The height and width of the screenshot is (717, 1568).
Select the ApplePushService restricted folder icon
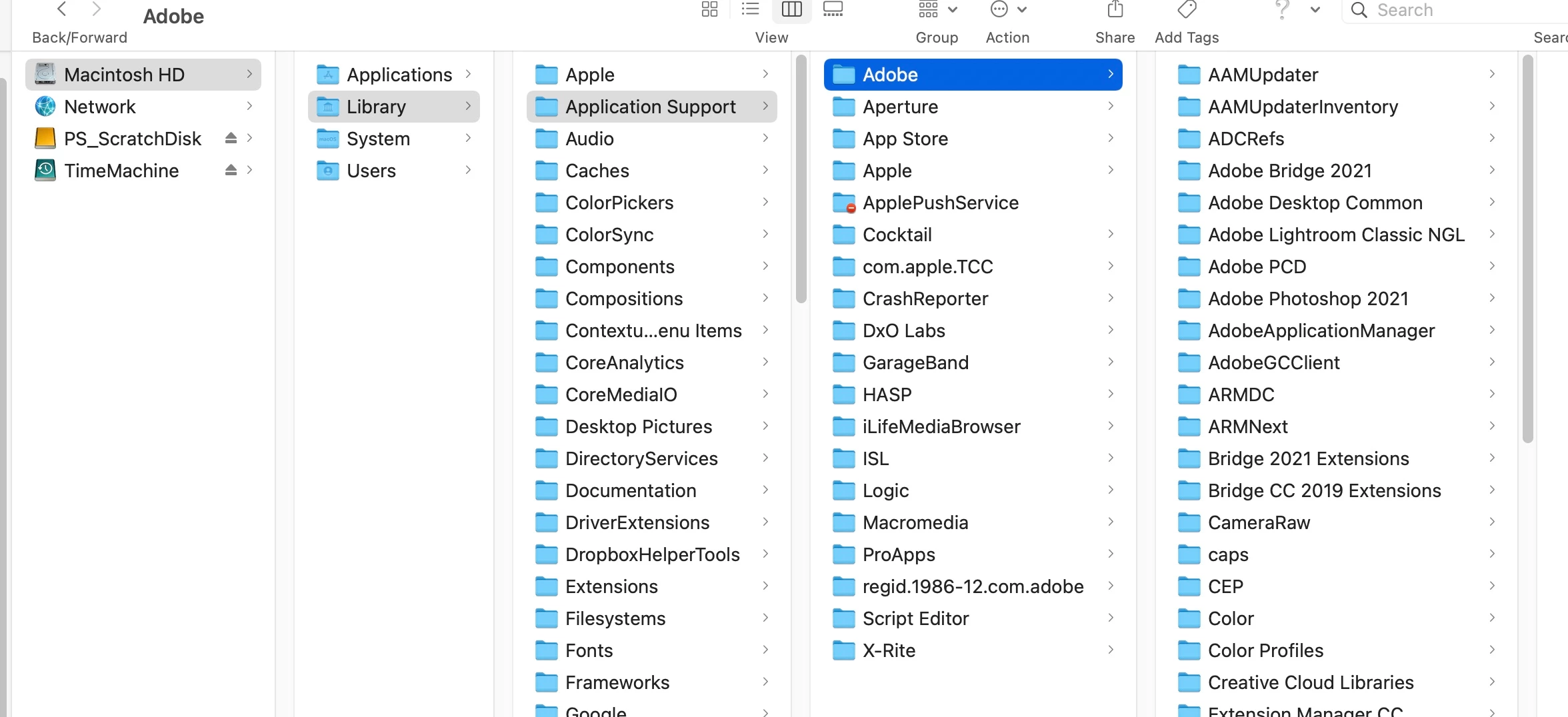(844, 203)
